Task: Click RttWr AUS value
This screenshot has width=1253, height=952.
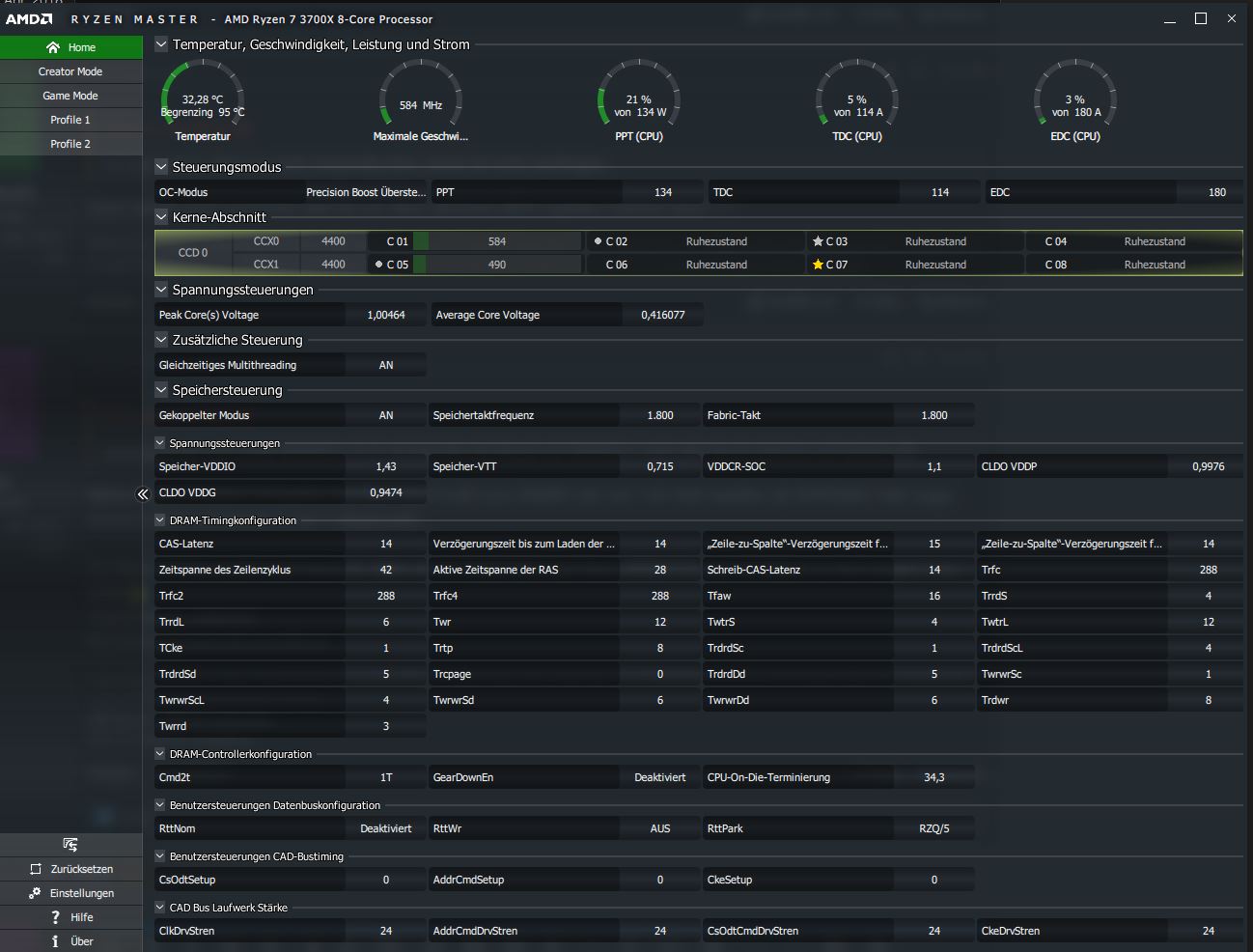Action: (660, 828)
